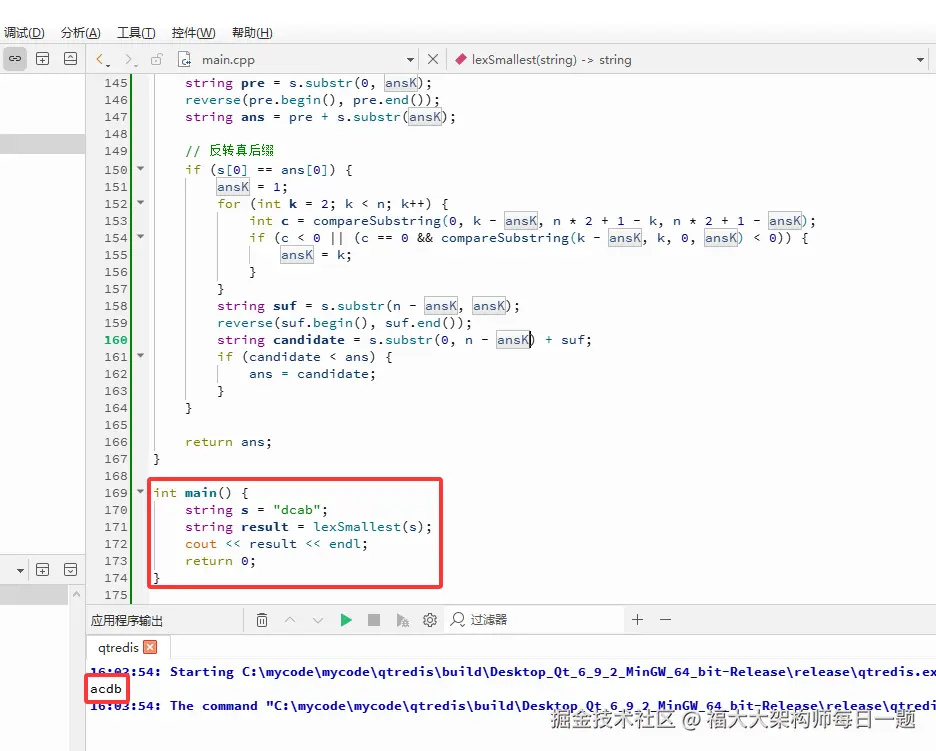Close the qtredis output tab
Image resolution: width=936 pixels, height=751 pixels.
coord(150,647)
